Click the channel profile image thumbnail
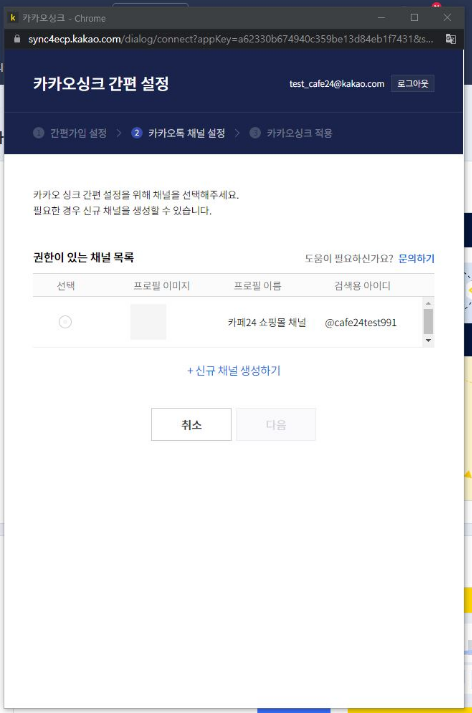 coord(148,322)
